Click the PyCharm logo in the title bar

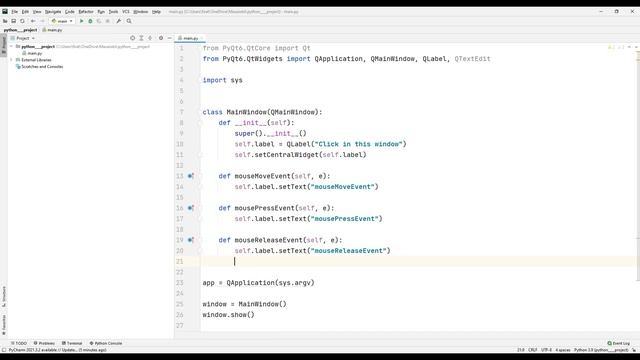(x=5, y=11)
